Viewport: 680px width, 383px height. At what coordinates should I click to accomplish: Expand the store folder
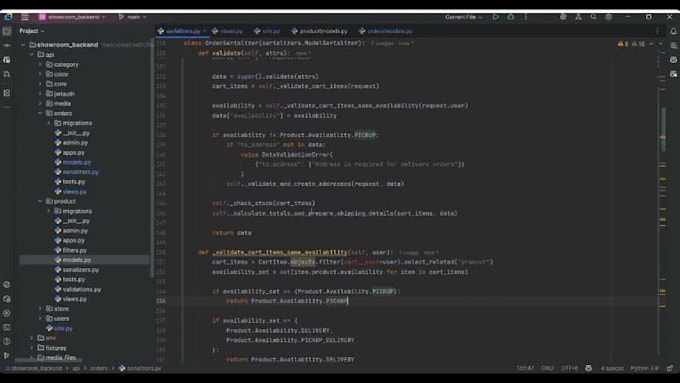point(40,309)
